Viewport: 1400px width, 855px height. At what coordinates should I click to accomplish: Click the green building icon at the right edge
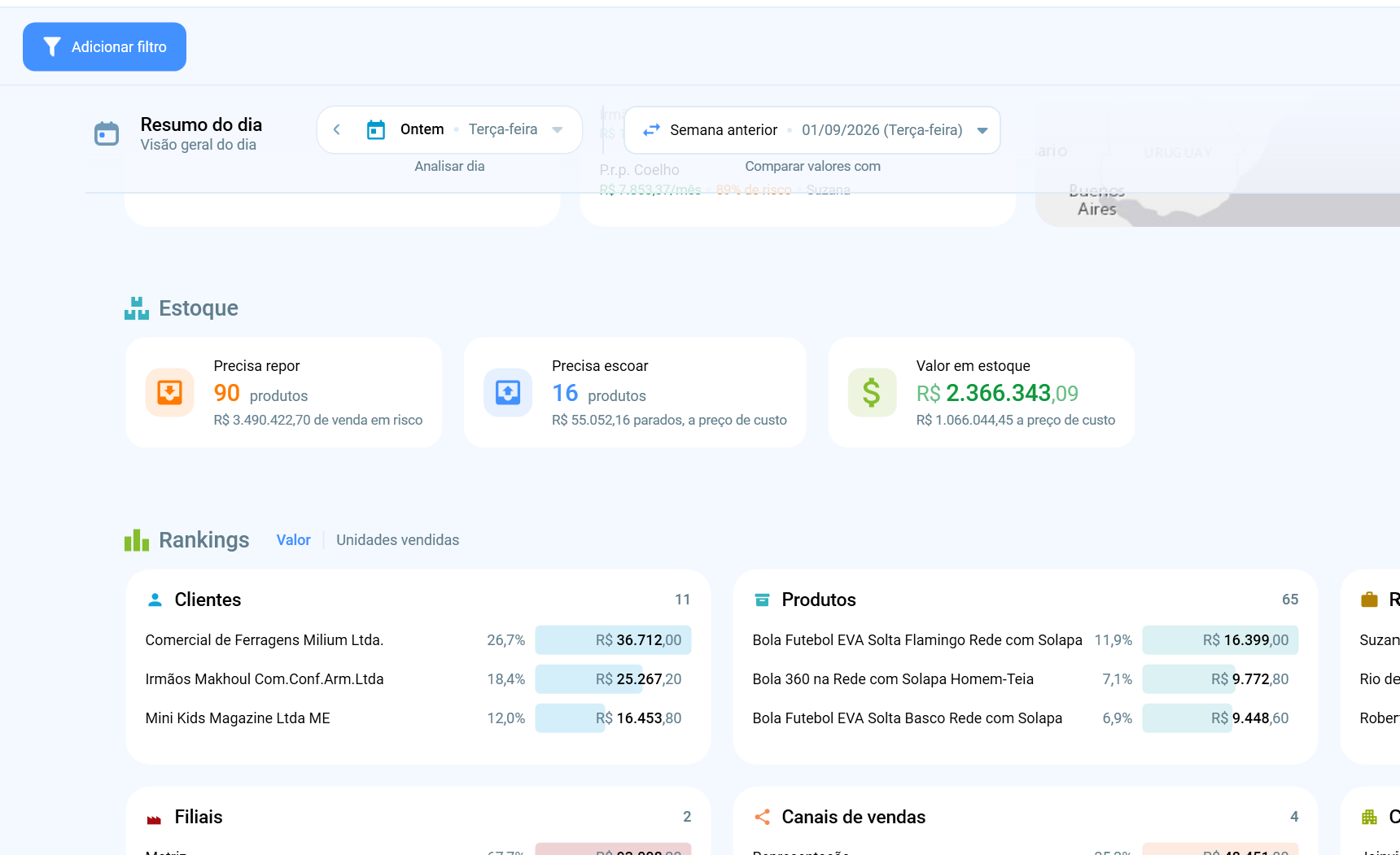[x=1369, y=817]
